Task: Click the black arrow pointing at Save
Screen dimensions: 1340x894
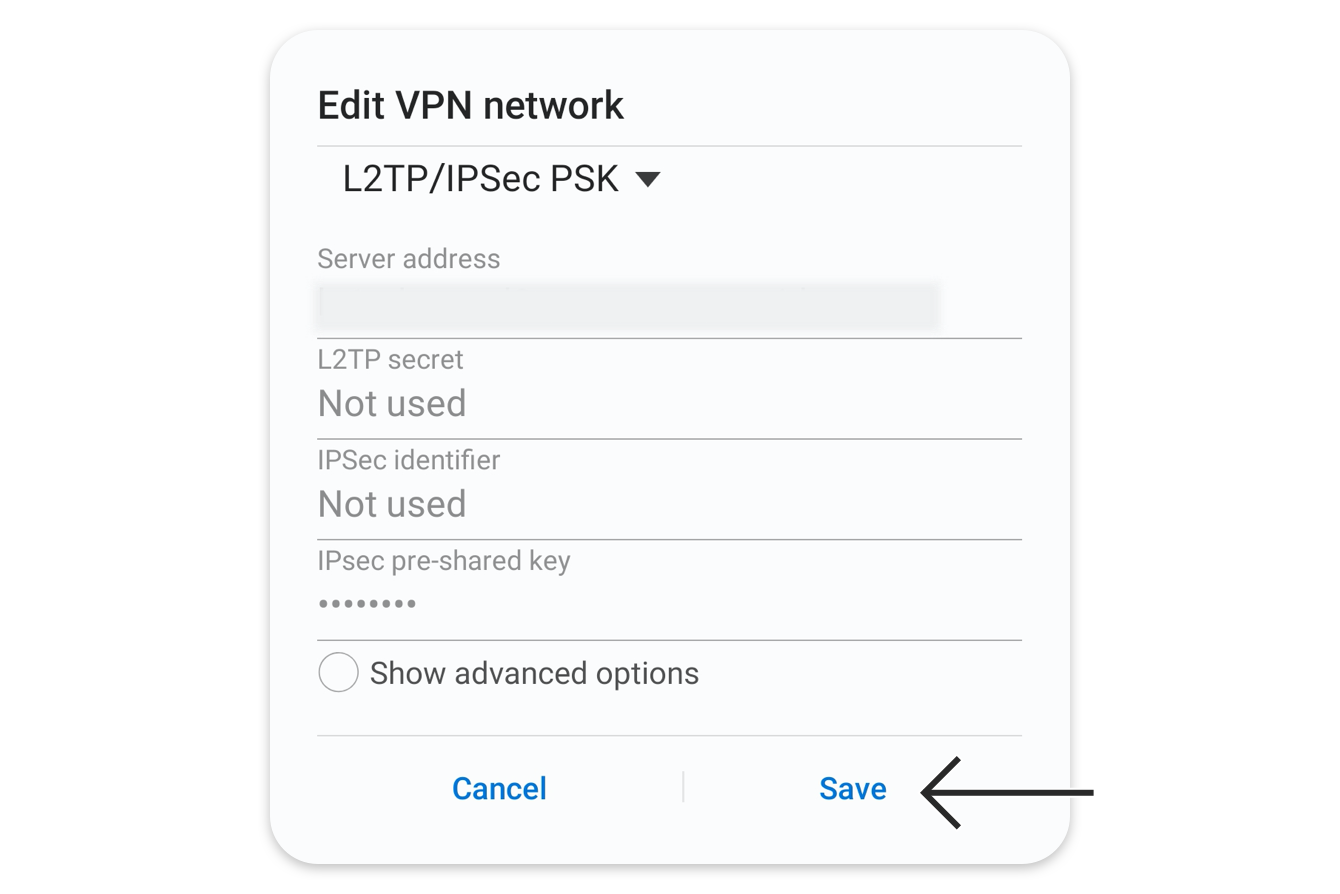Action: [x=1007, y=793]
